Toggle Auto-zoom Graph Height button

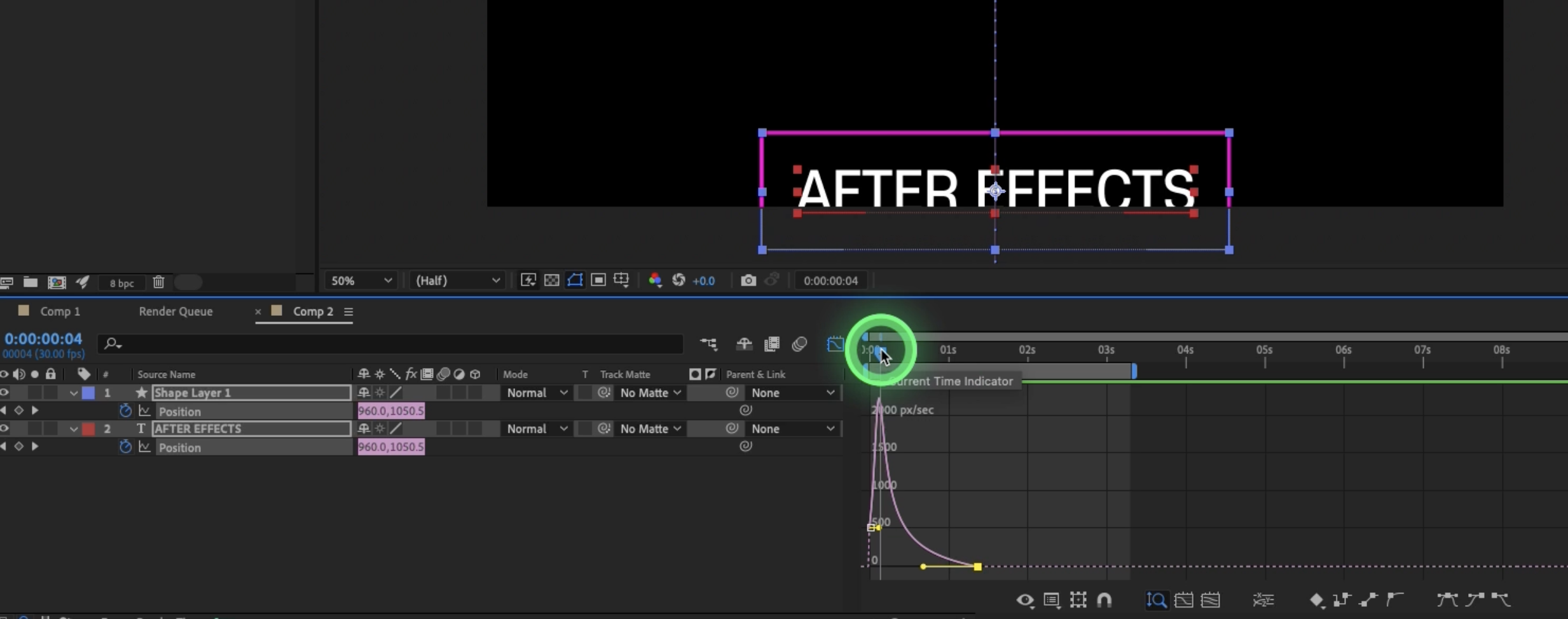pos(1157,600)
